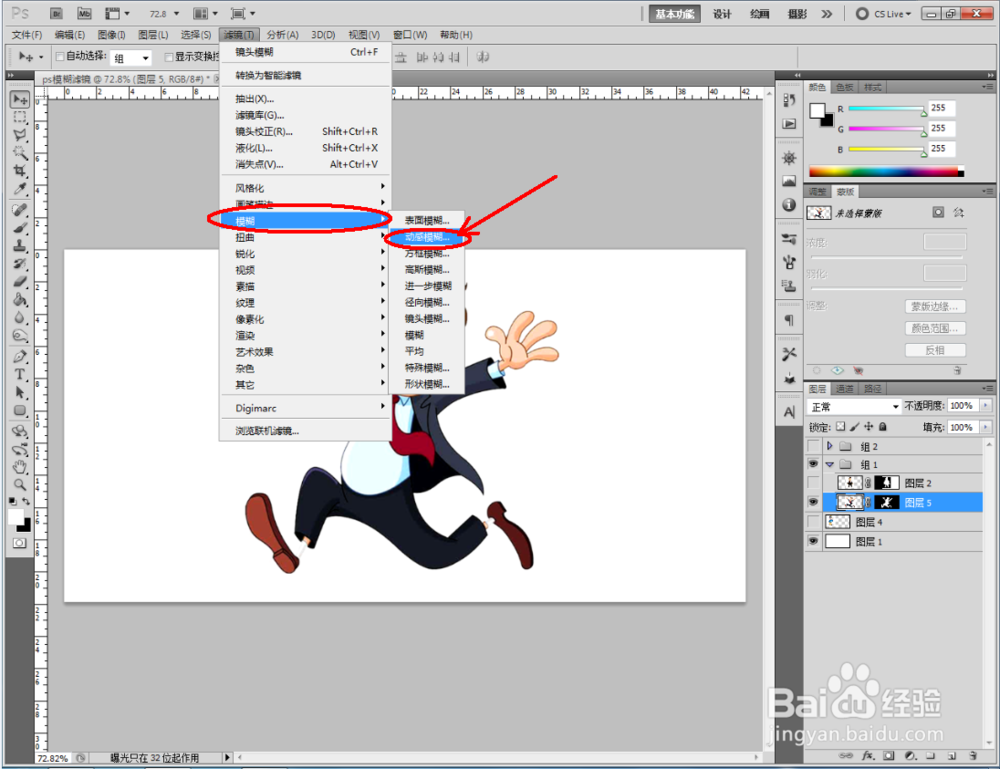Select the Crop tool
Image resolution: width=1000 pixels, height=769 pixels.
coord(20,171)
